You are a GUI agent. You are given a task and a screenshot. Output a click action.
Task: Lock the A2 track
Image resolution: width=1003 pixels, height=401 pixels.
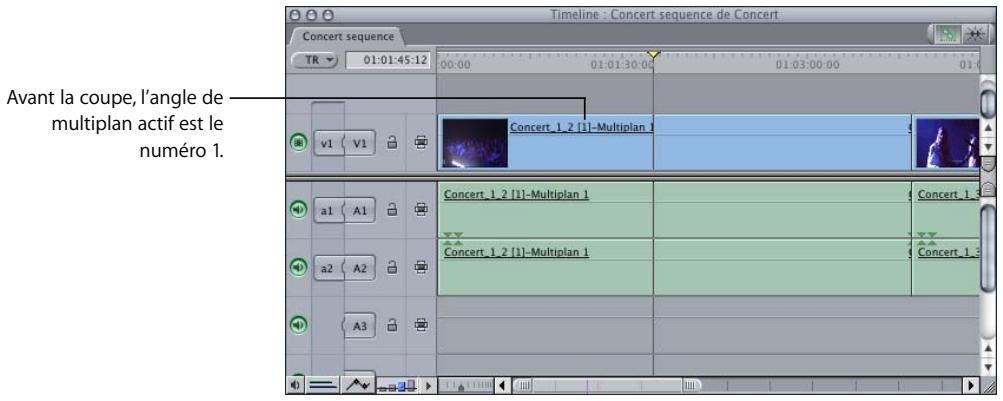pos(393,267)
